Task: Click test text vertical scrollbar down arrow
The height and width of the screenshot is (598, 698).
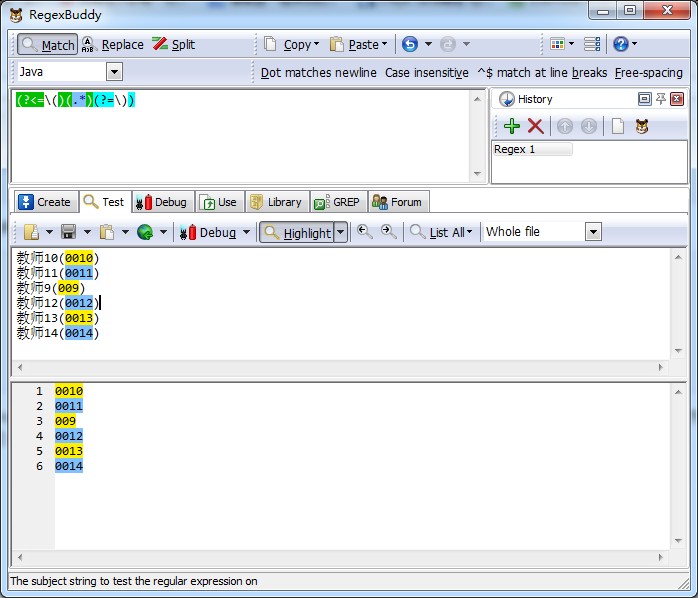Action: pos(678,351)
